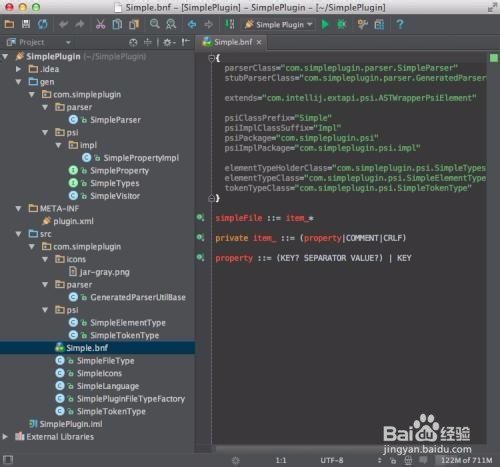Image resolution: width=500 pixels, height=467 pixels.
Task: Click the Paste icon in toolbar
Action: [x=134, y=24]
